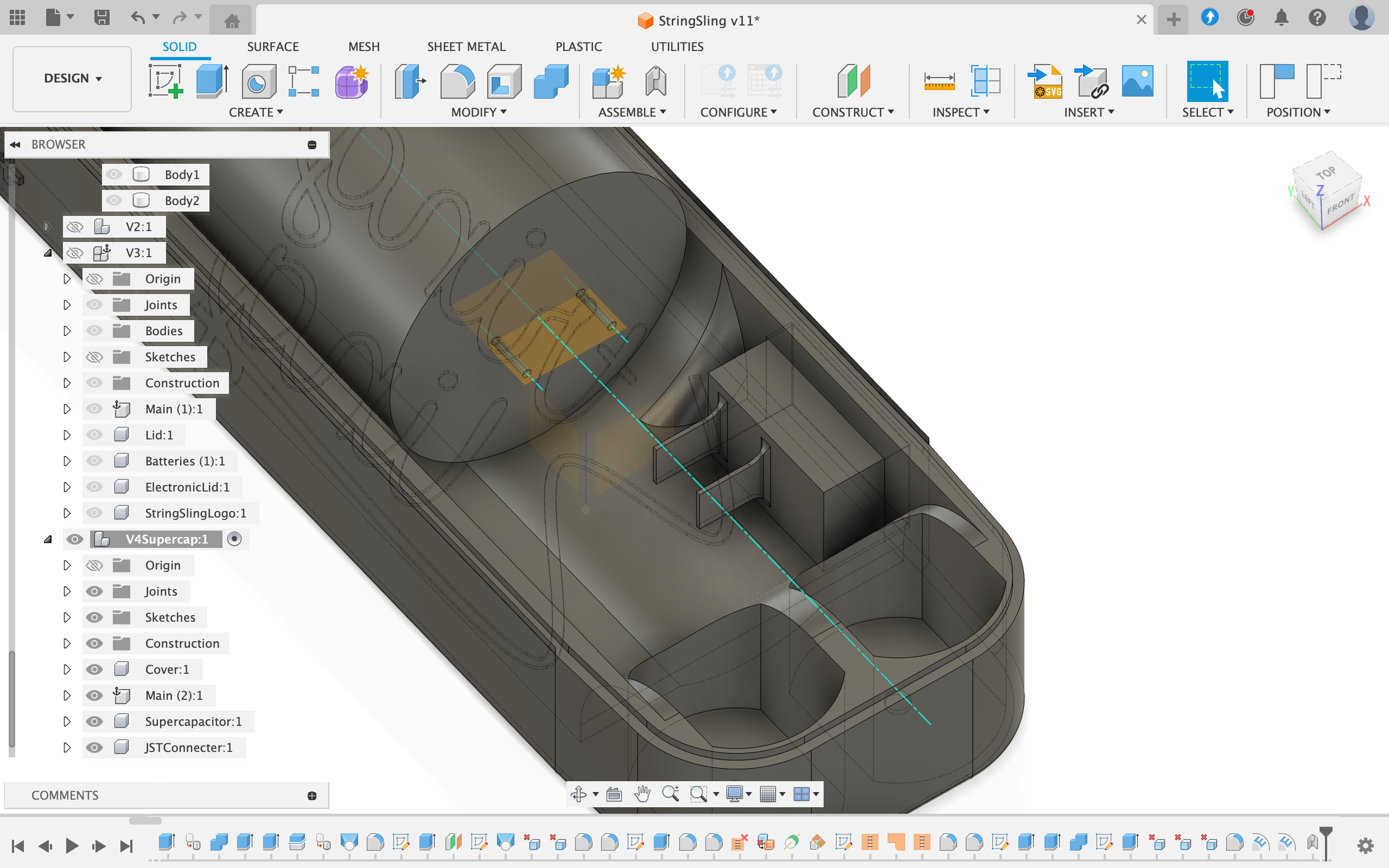Open the DESIGN workspace button

pyautogui.click(x=72, y=78)
